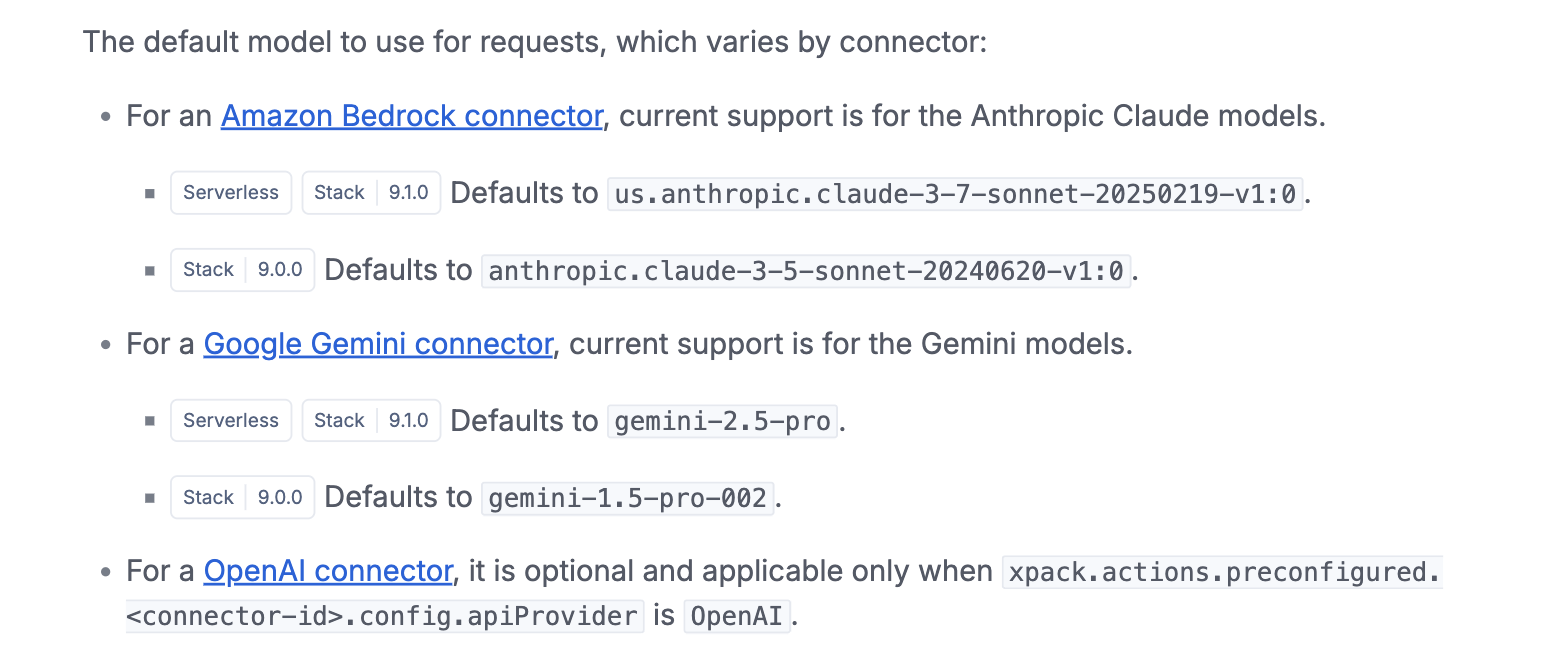Viewport: 1568px width, 664px height.
Task: Click the Stack 9.1.0 badge beside gemini-2.5-pro
Action: (371, 421)
